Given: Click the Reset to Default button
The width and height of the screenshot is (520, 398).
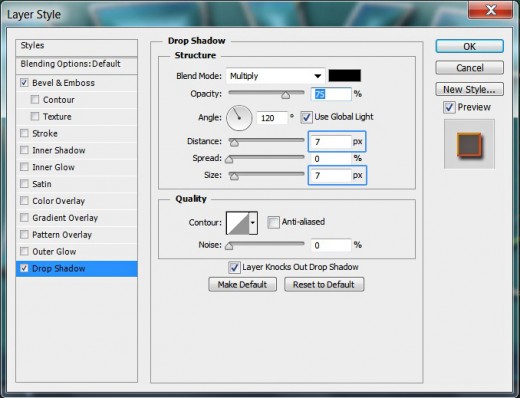Looking at the screenshot, I should 324,285.
